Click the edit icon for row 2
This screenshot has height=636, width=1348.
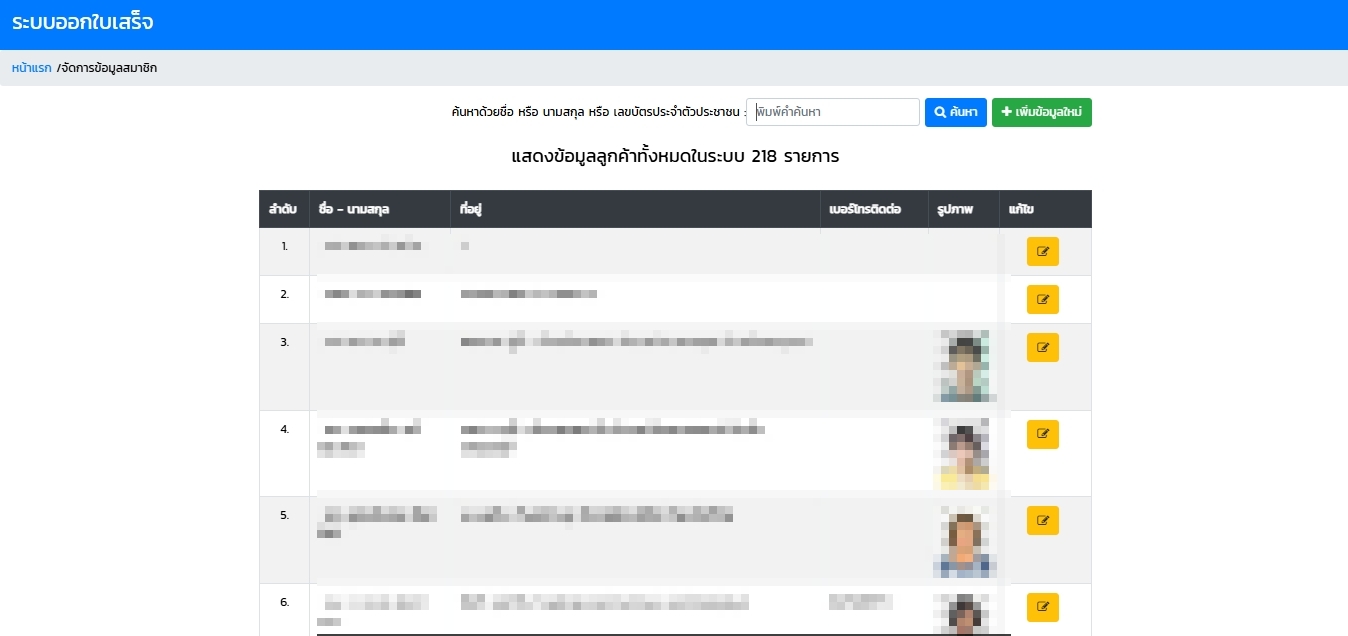(x=1042, y=299)
